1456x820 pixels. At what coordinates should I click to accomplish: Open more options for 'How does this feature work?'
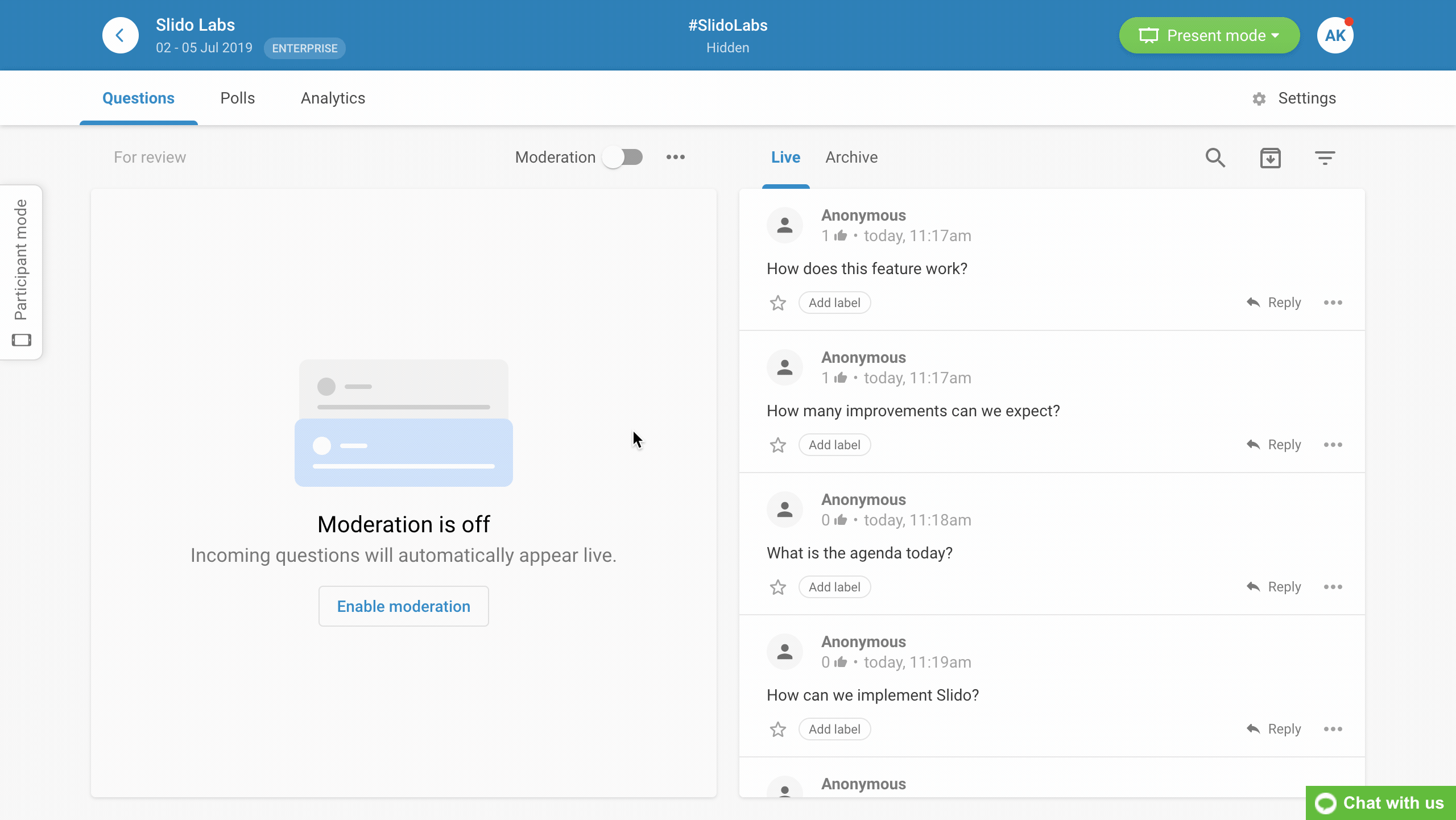coord(1333,303)
